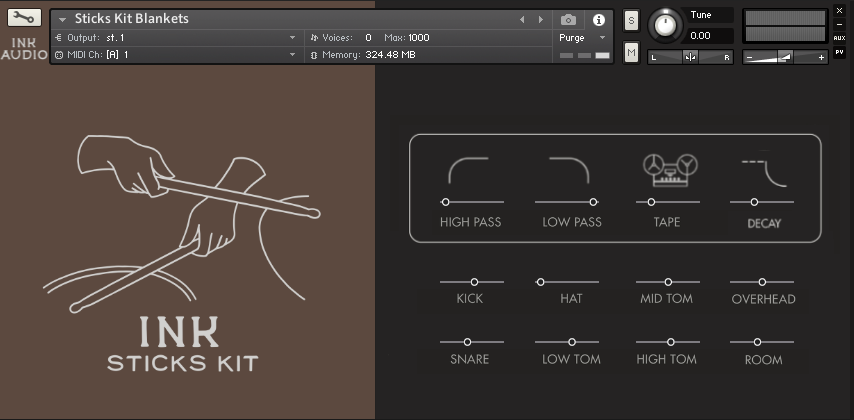This screenshot has width=854, height=420.
Task: Click the KICK label
Action: [469, 299]
